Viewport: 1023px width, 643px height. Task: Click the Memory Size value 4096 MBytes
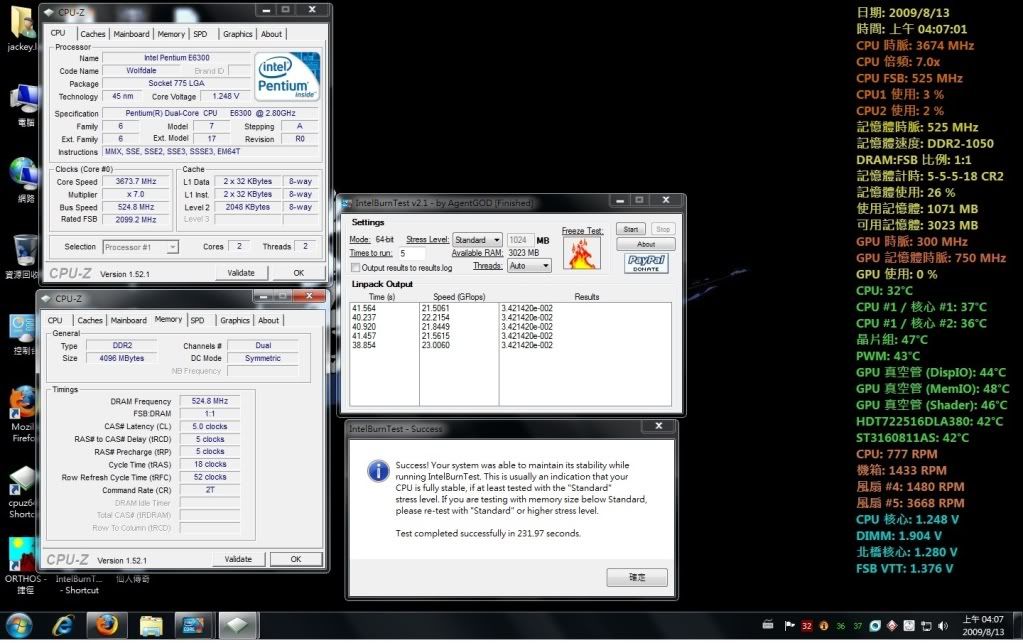pyautogui.click(x=122, y=358)
